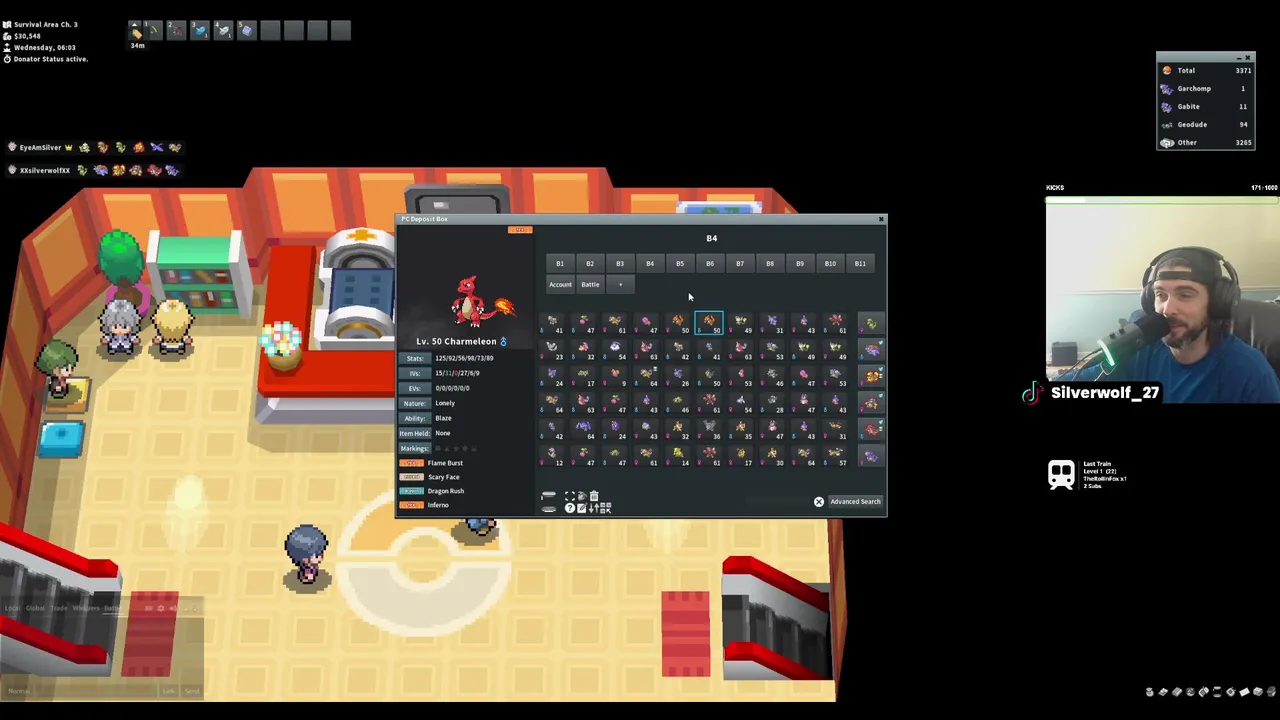Select the Flame Burst move

(x=445, y=463)
